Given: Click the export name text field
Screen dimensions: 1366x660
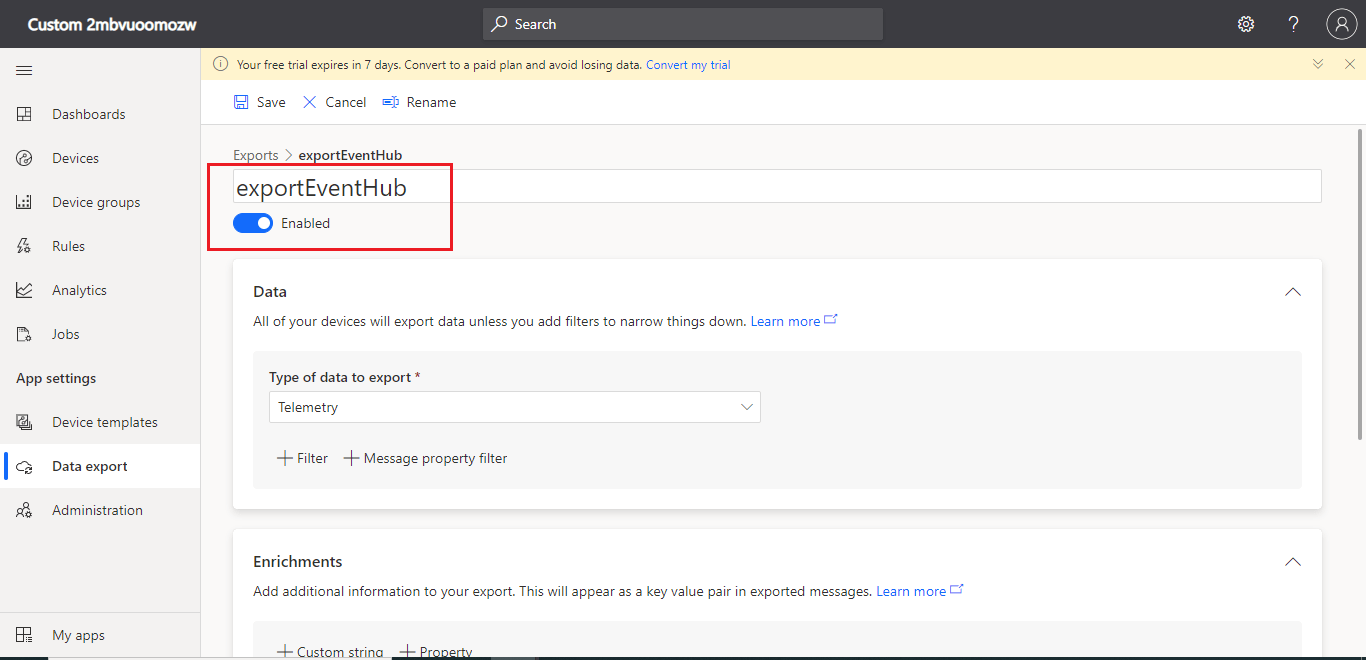Looking at the screenshot, I should click(x=776, y=187).
